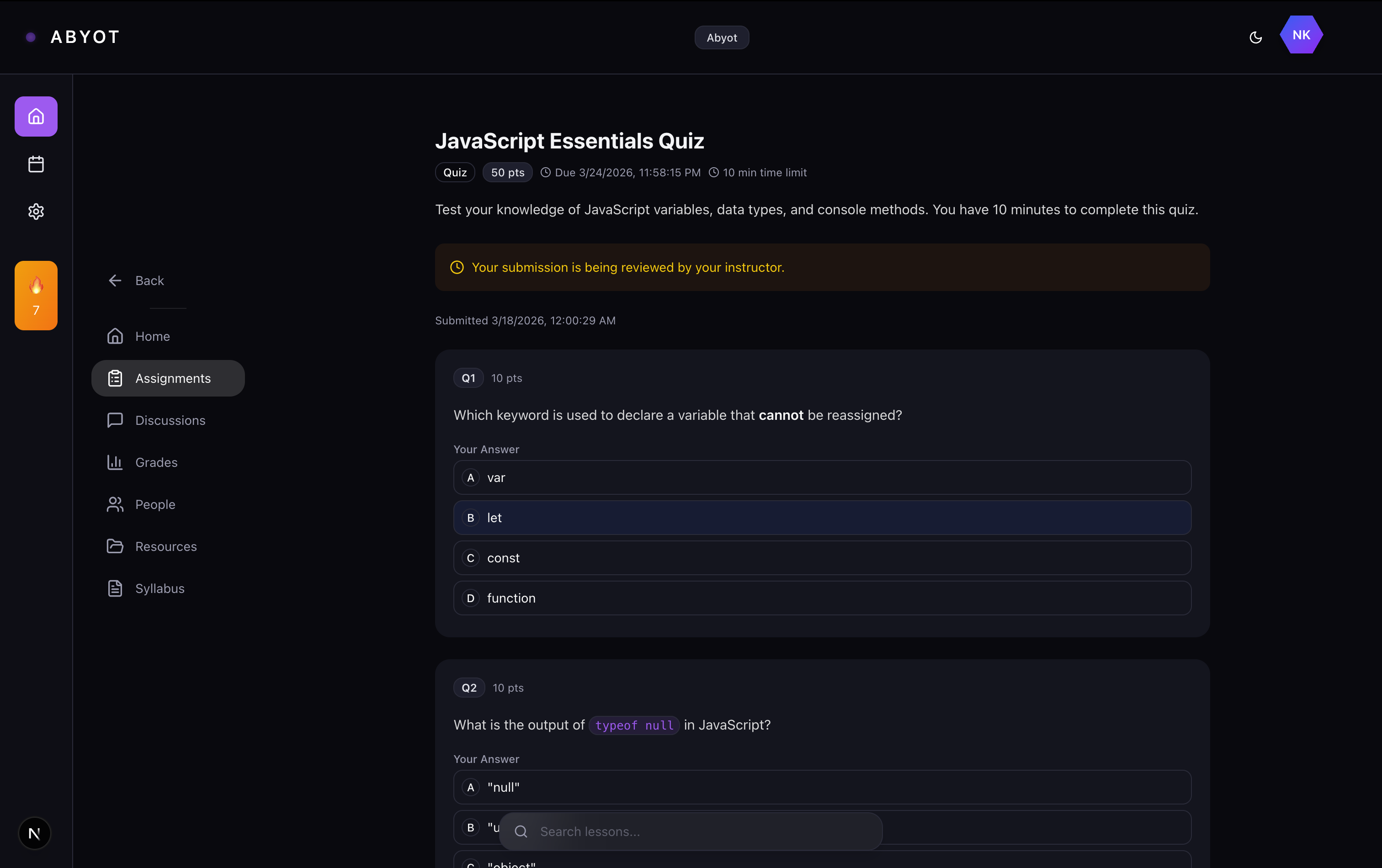Select answer option D function

point(822,598)
